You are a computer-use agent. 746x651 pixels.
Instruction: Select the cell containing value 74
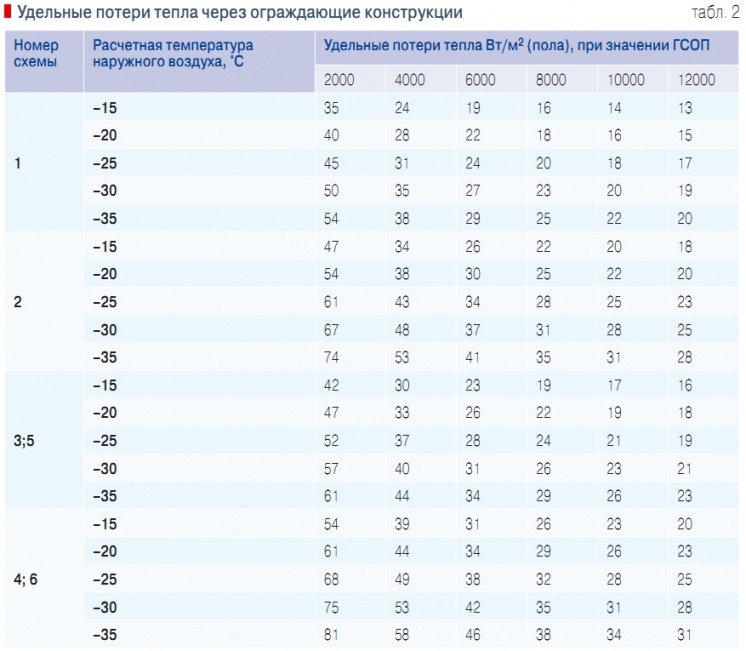tap(332, 356)
